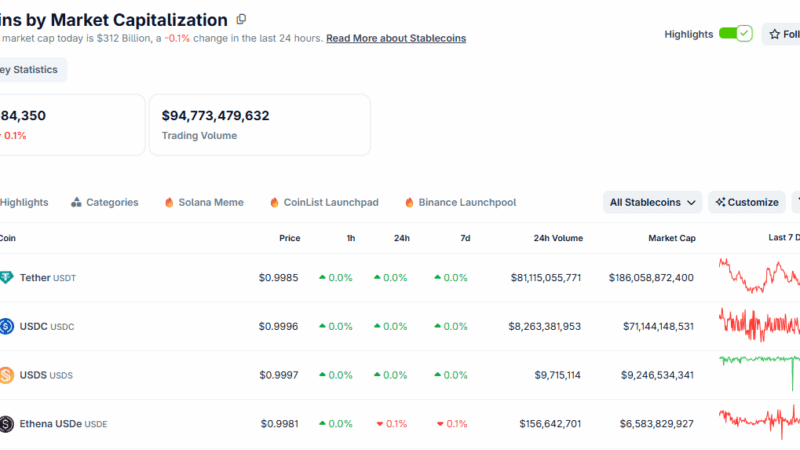Click the Tether coin logo
The height and width of the screenshot is (450, 800).
click(x=7, y=278)
